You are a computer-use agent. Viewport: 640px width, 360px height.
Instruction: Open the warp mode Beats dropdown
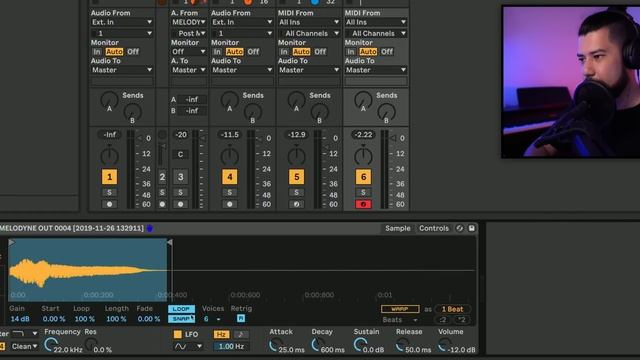pos(400,320)
